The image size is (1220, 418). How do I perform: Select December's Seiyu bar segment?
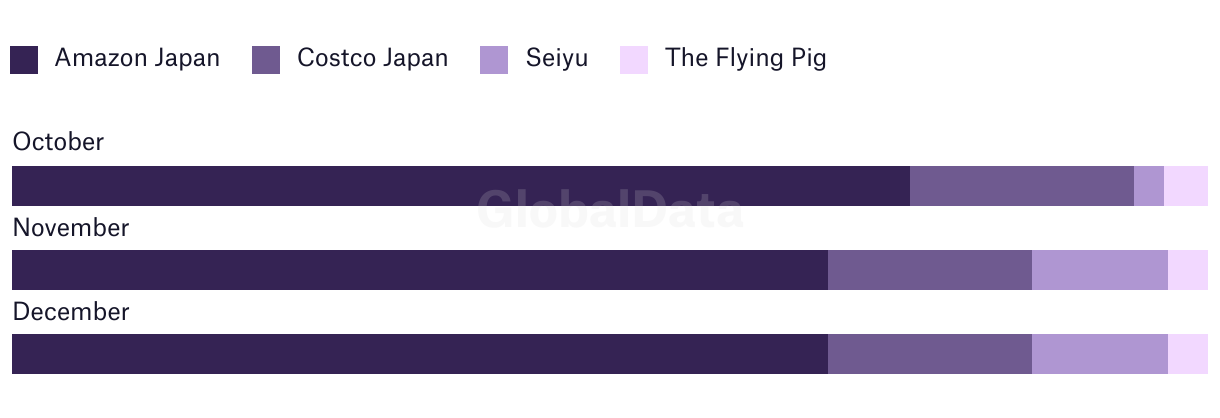pos(1100,354)
